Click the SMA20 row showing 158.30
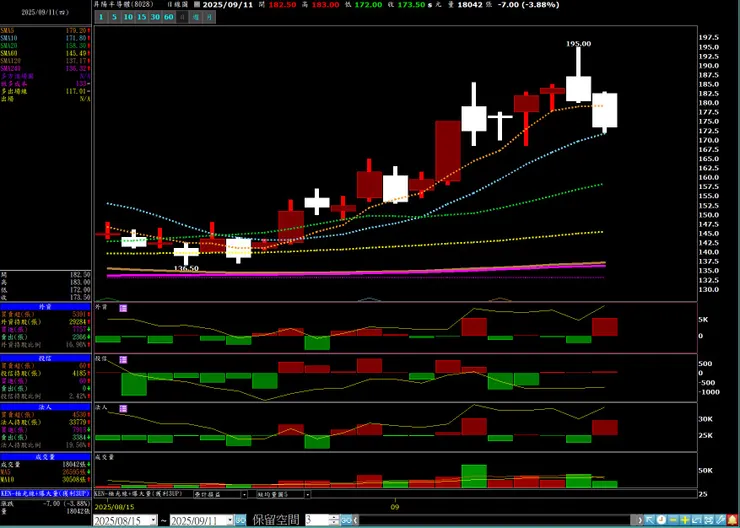Screen dimensions: 740x528 (45, 45)
